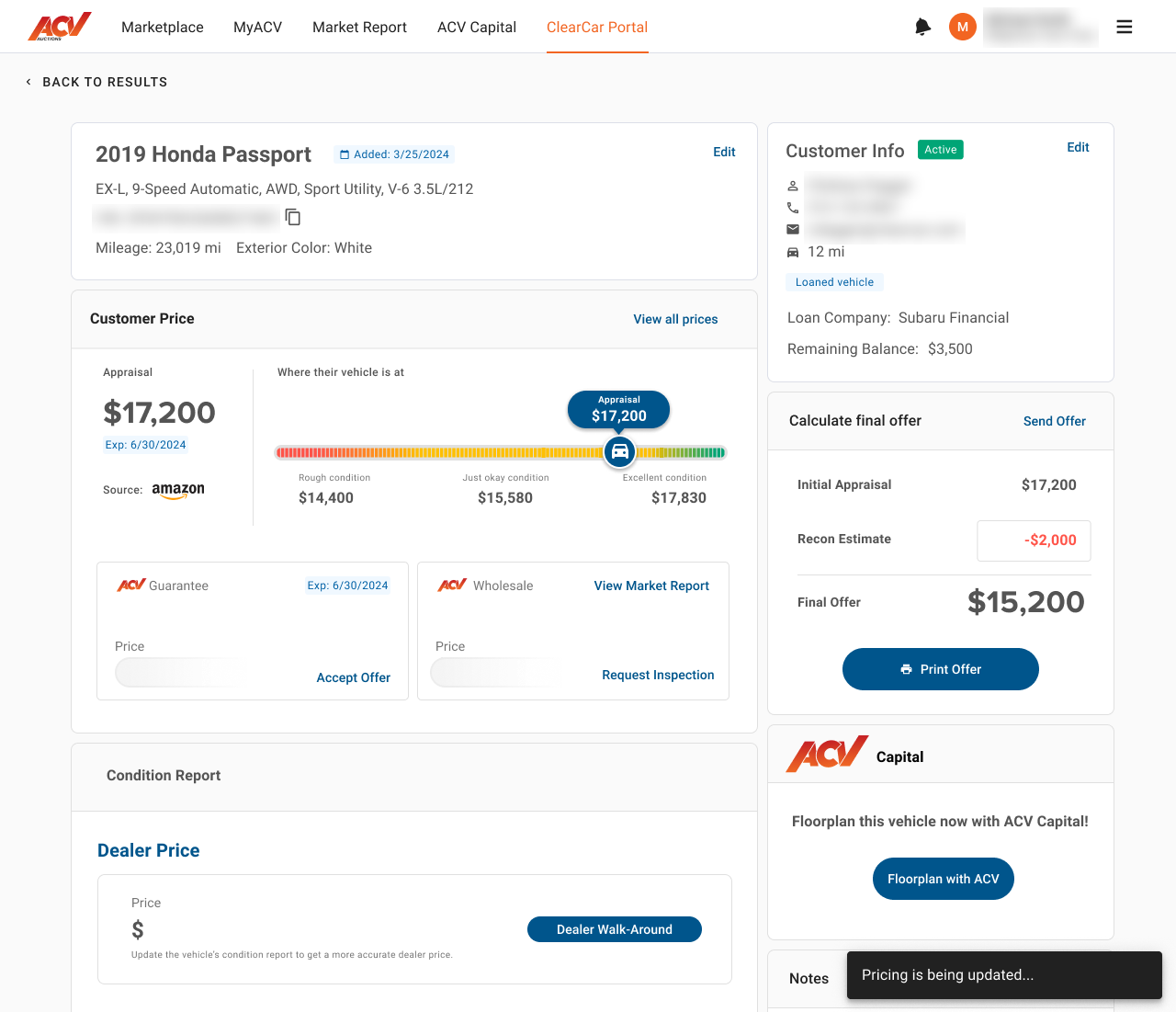This screenshot has height=1012, width=1176.
Task: Click the calendar icon in the Added badge
Action: (345, 154)
